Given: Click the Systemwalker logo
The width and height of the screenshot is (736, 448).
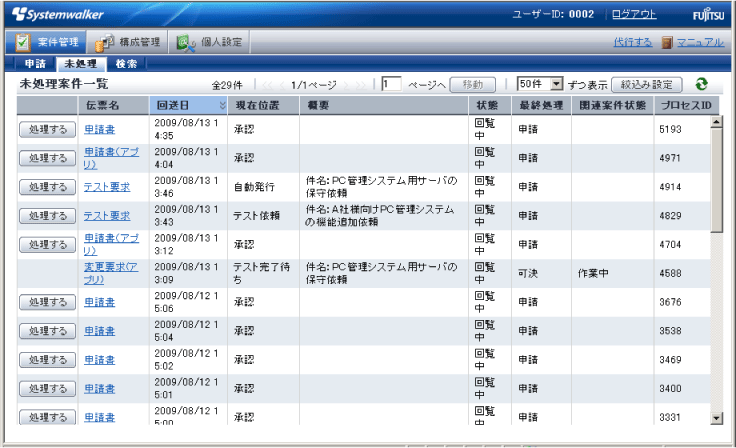Looking at the screenshot, I should pos(58,14).
